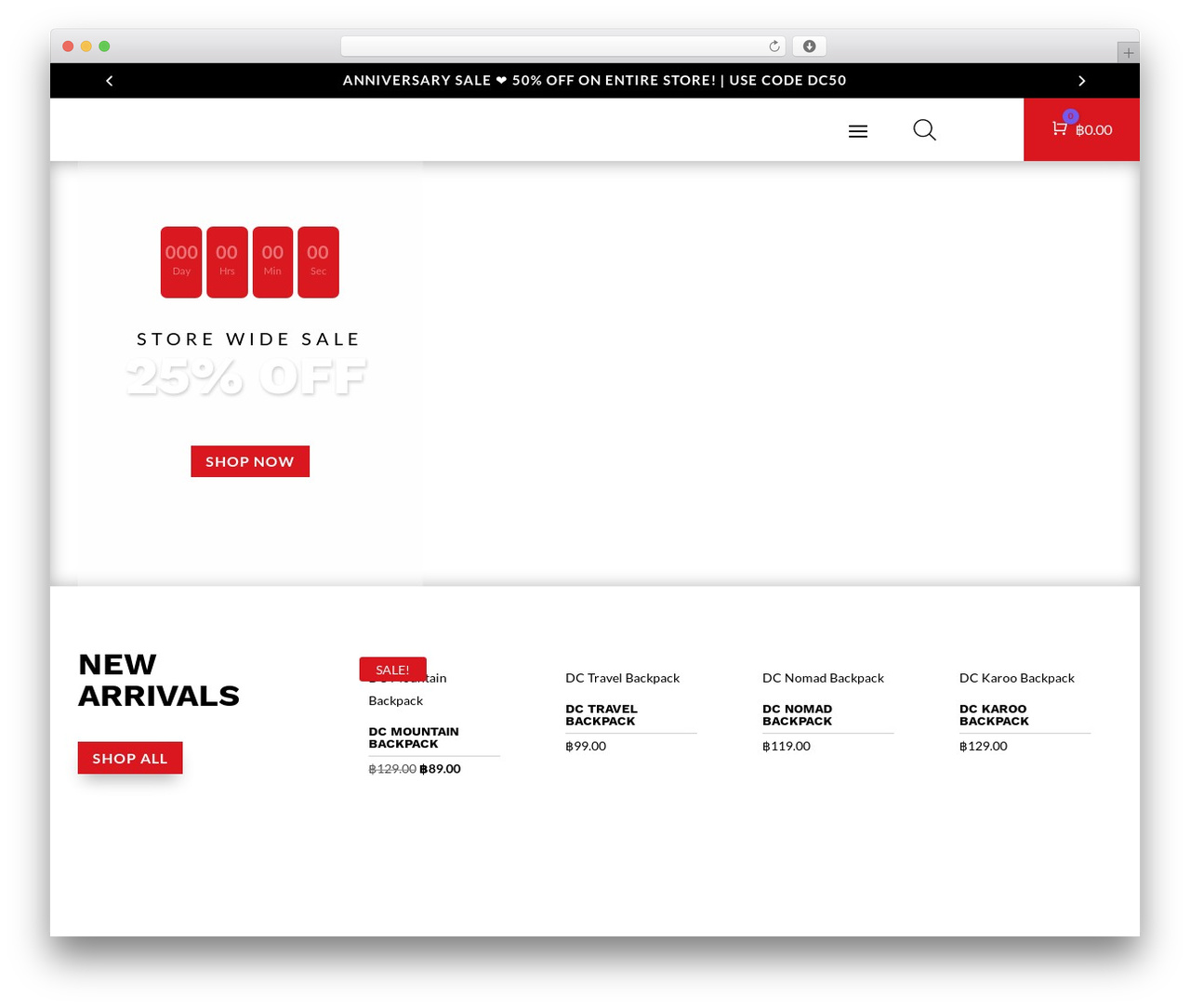The image size is (1190, 1008).
Task: Click the SHOP NOW button
Action: (250, 461)
